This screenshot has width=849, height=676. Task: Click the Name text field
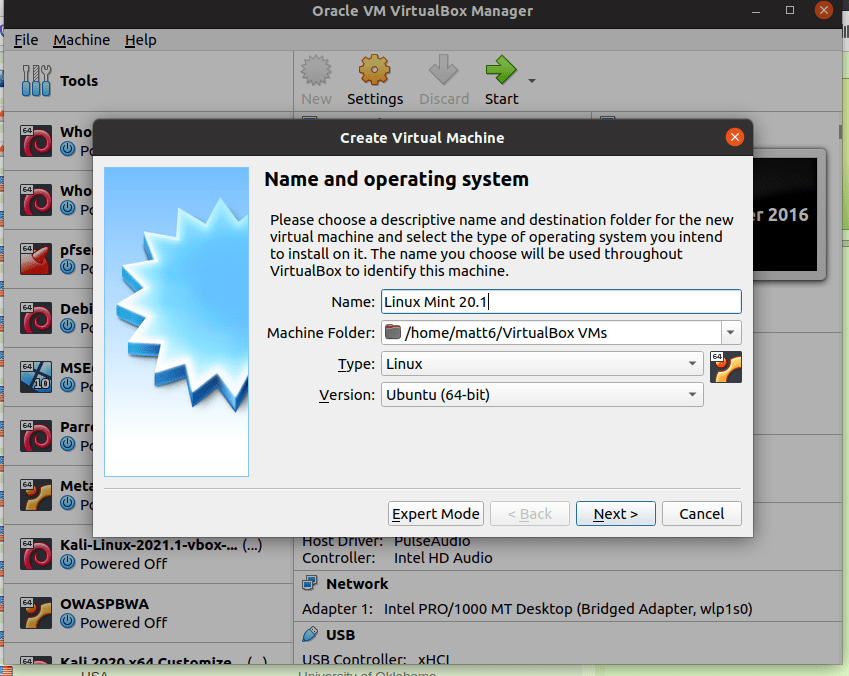560,302
